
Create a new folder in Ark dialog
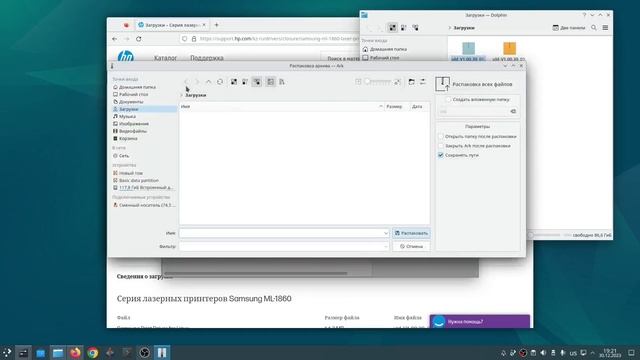click(x=411, y=82)
